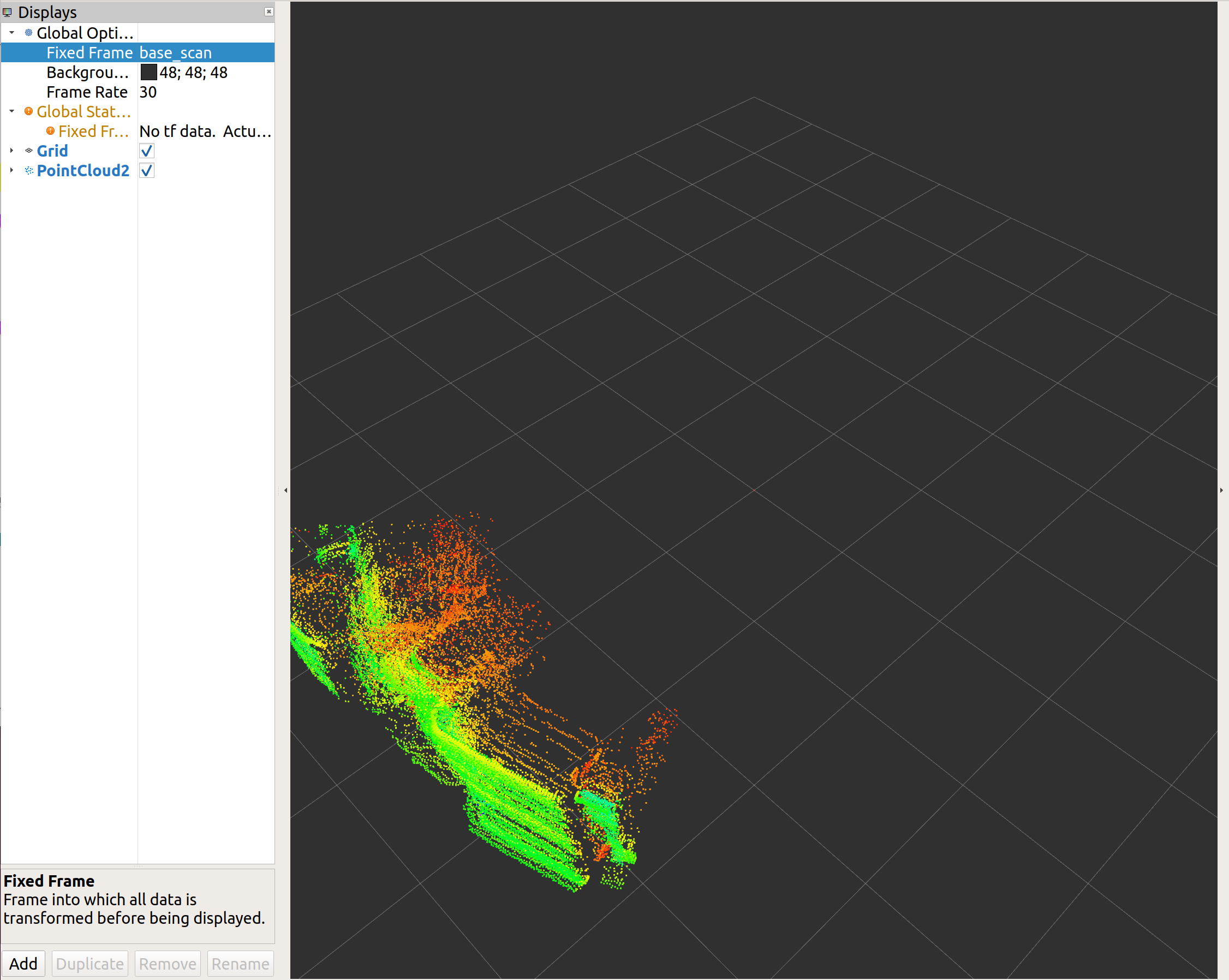Click the PointCloud2 display icon

click(x=28, y=170)
